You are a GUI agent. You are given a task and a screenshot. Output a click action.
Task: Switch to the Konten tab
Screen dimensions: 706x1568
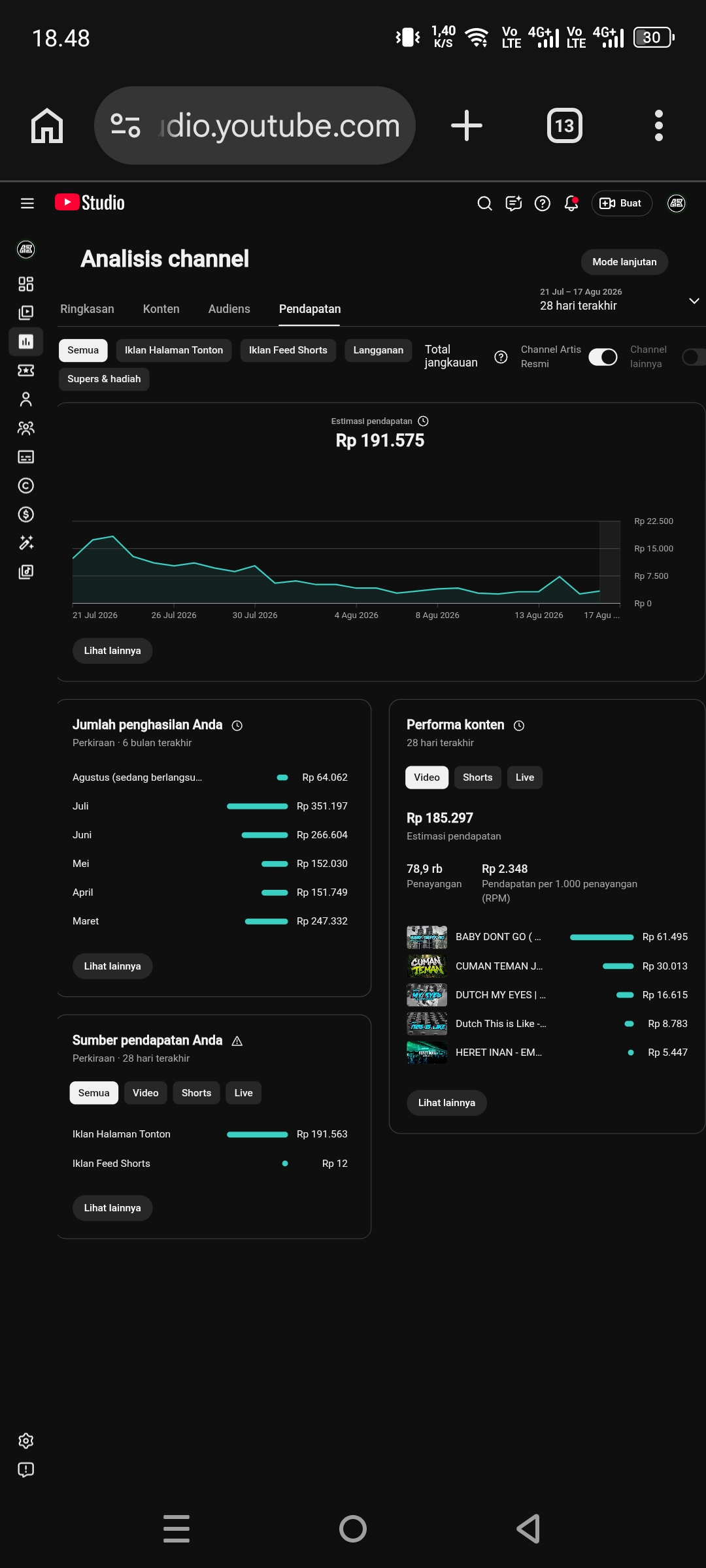pos(161,309)
